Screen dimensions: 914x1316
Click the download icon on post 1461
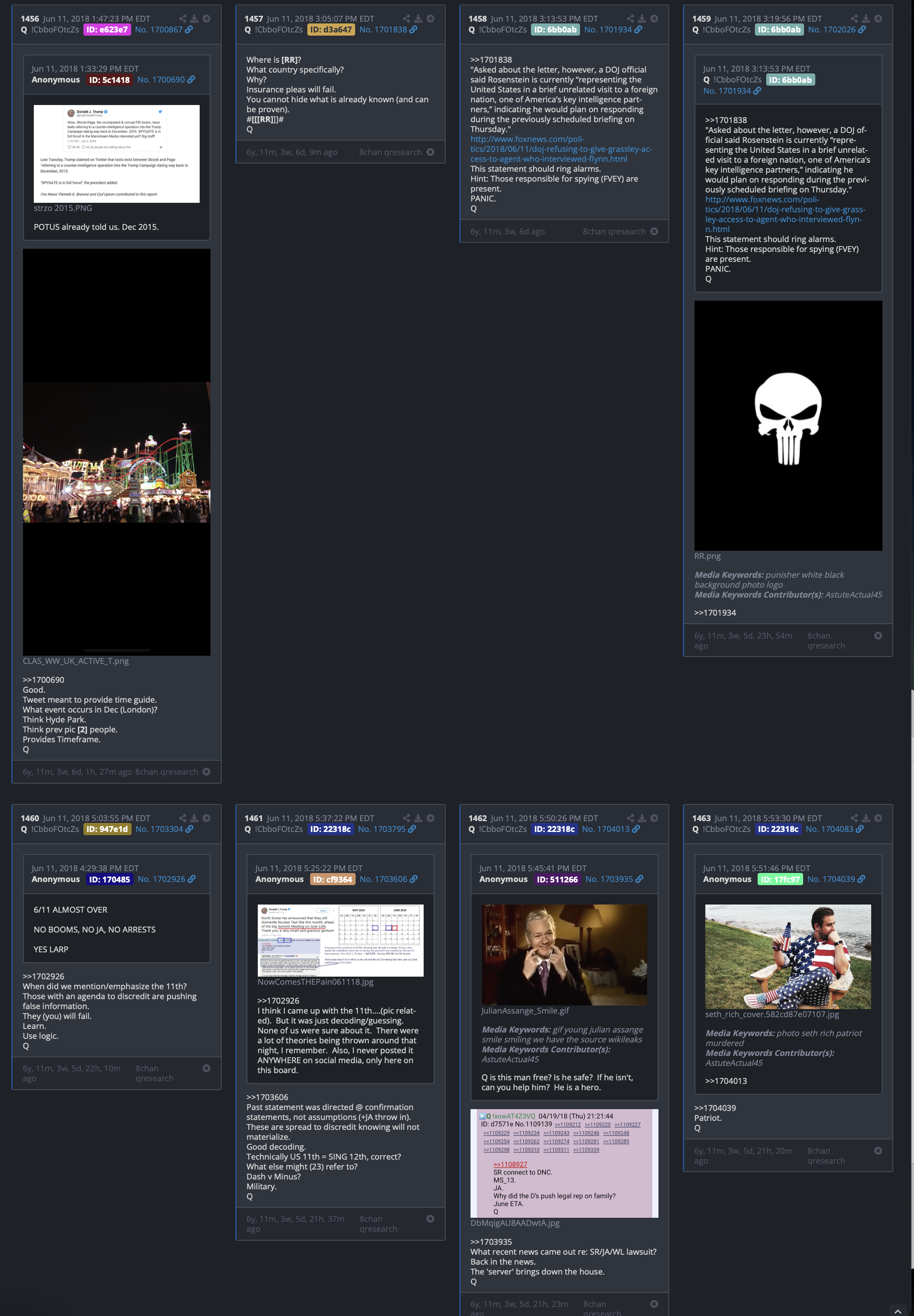pyautogui.click(x=418, y=818)
